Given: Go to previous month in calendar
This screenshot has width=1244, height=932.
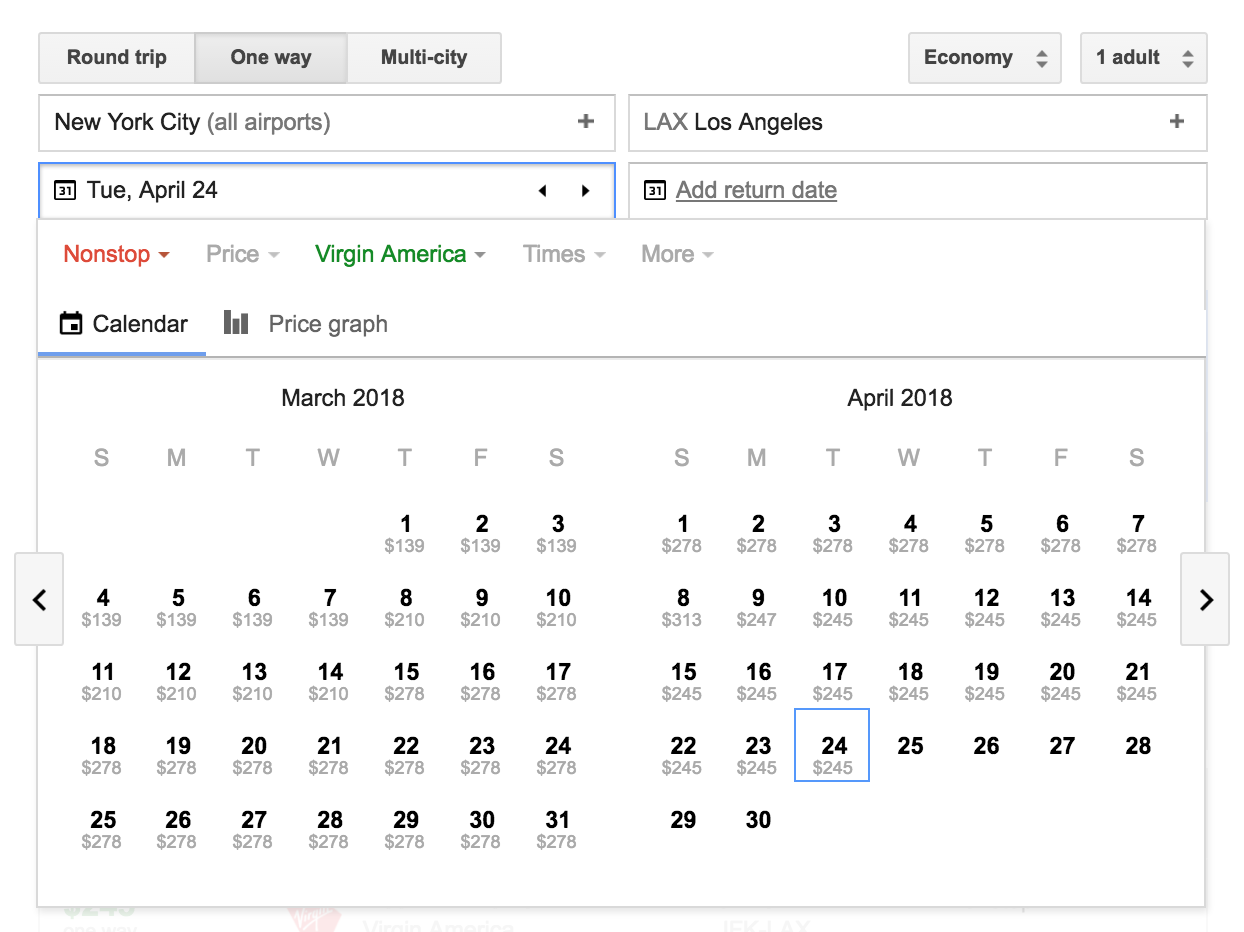Looking at the screenshot, I should pyautogui.click(x=39, y=600).
